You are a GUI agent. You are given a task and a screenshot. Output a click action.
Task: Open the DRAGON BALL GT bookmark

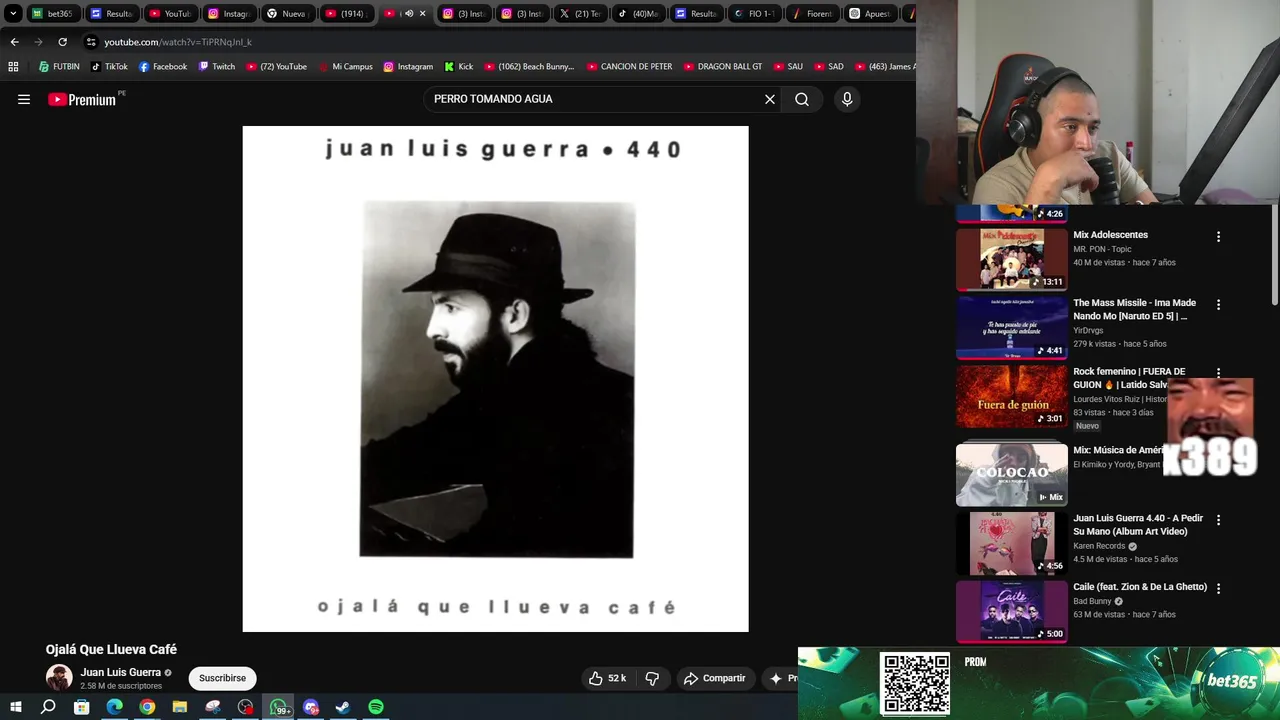[x=723, y=67]
